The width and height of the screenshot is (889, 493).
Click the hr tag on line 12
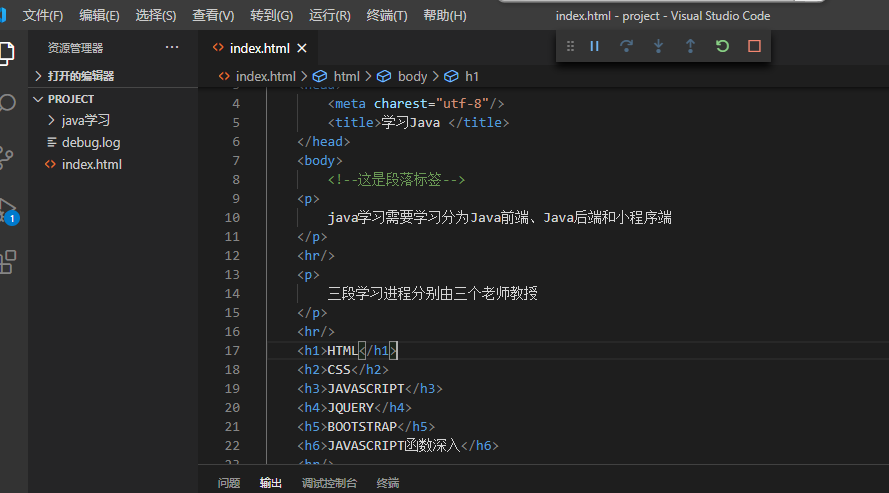click(x=316, y=256)
